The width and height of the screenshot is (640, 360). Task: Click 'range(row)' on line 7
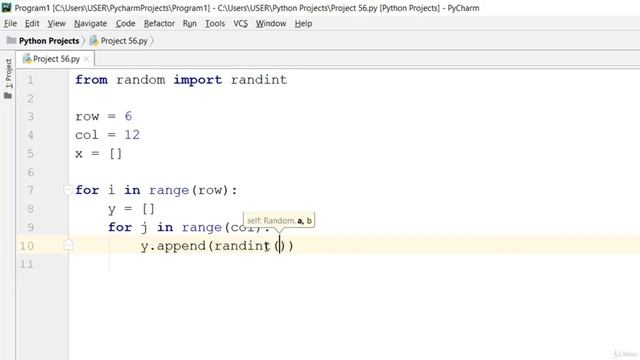coord(189,190)
